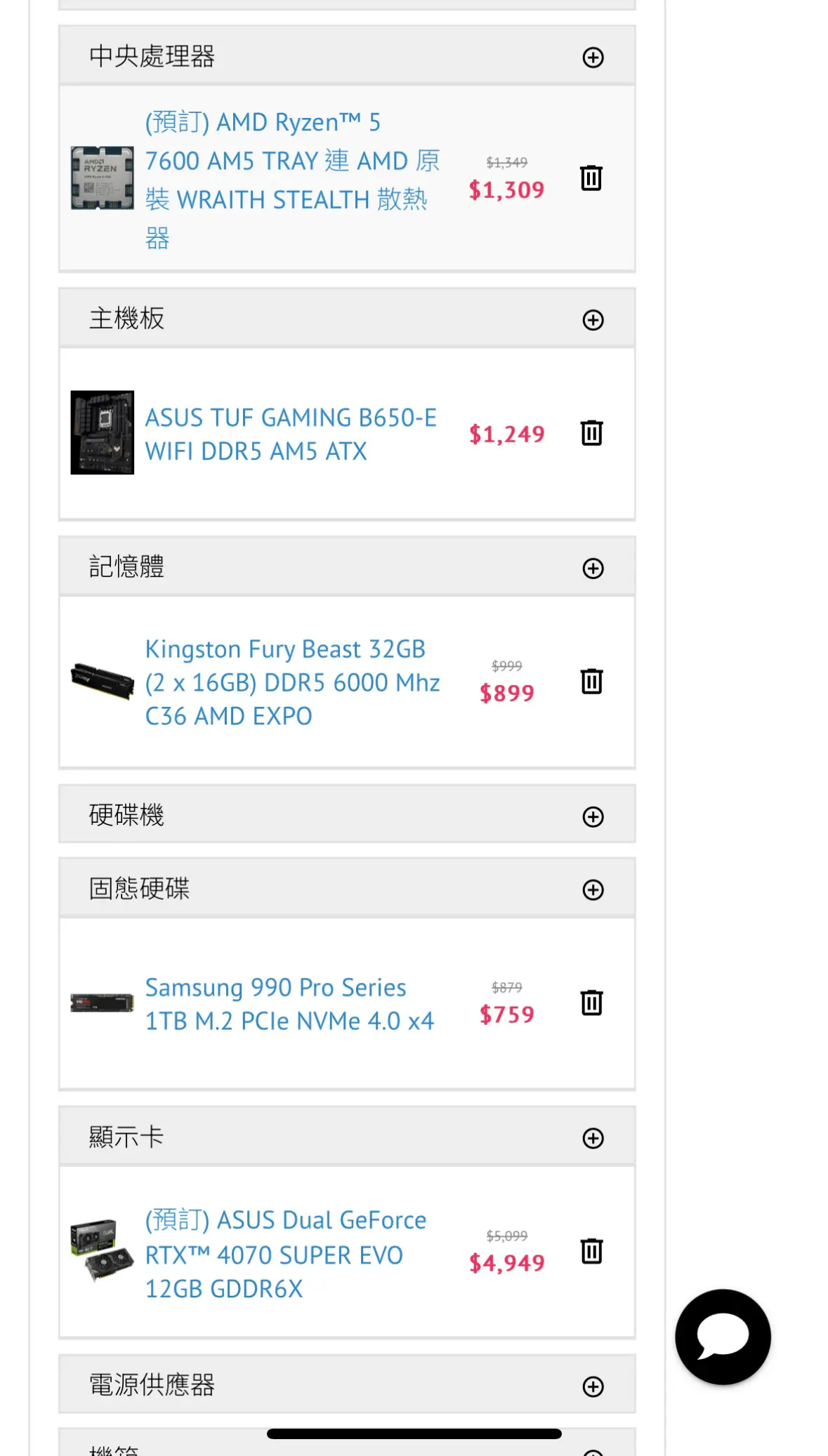Expand the 主機板 section plus icon
This screenshot has height=1456, width=828.
click(x=593, y=320)
